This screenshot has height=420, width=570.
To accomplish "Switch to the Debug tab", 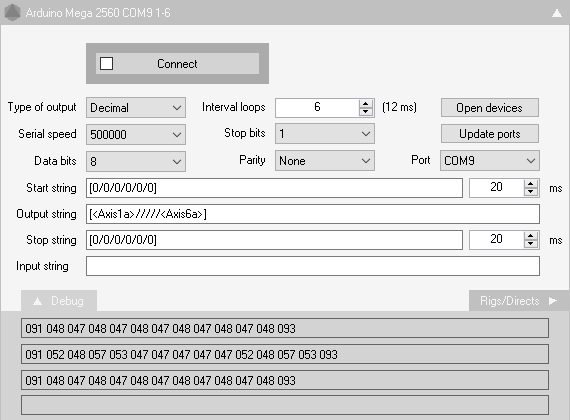I will [59, 301].
